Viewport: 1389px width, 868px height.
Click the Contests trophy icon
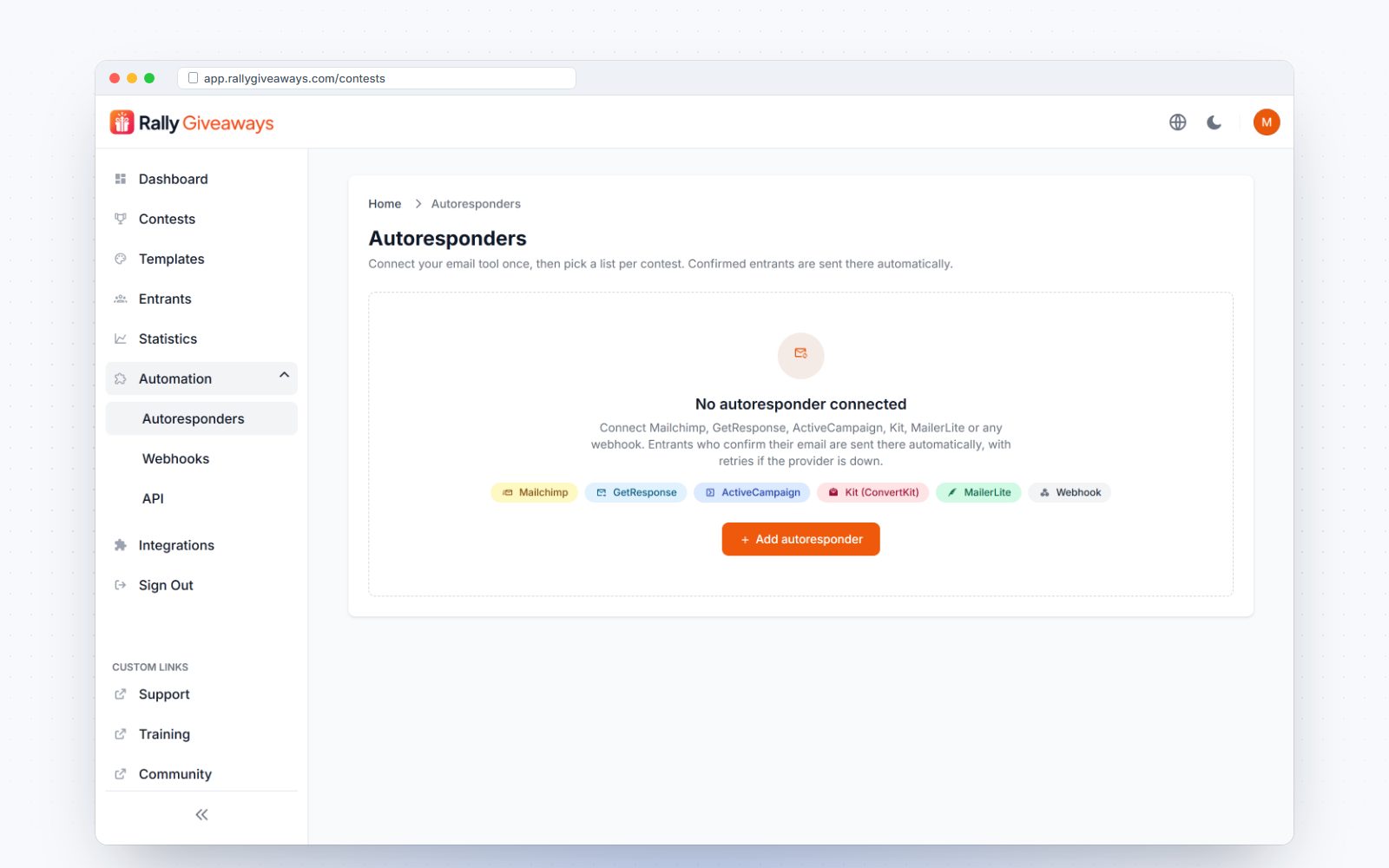(121, 219)
